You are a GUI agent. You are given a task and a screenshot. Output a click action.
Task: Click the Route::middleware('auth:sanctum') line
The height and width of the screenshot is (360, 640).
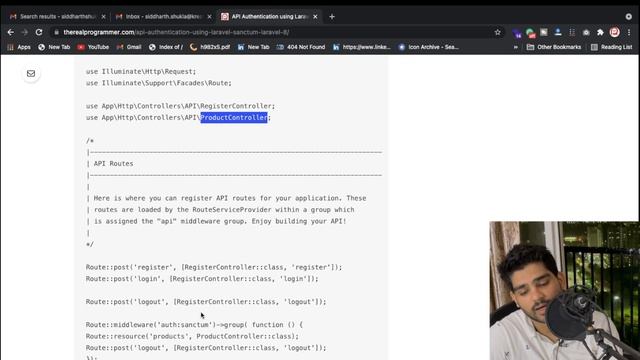pos(194,325)
